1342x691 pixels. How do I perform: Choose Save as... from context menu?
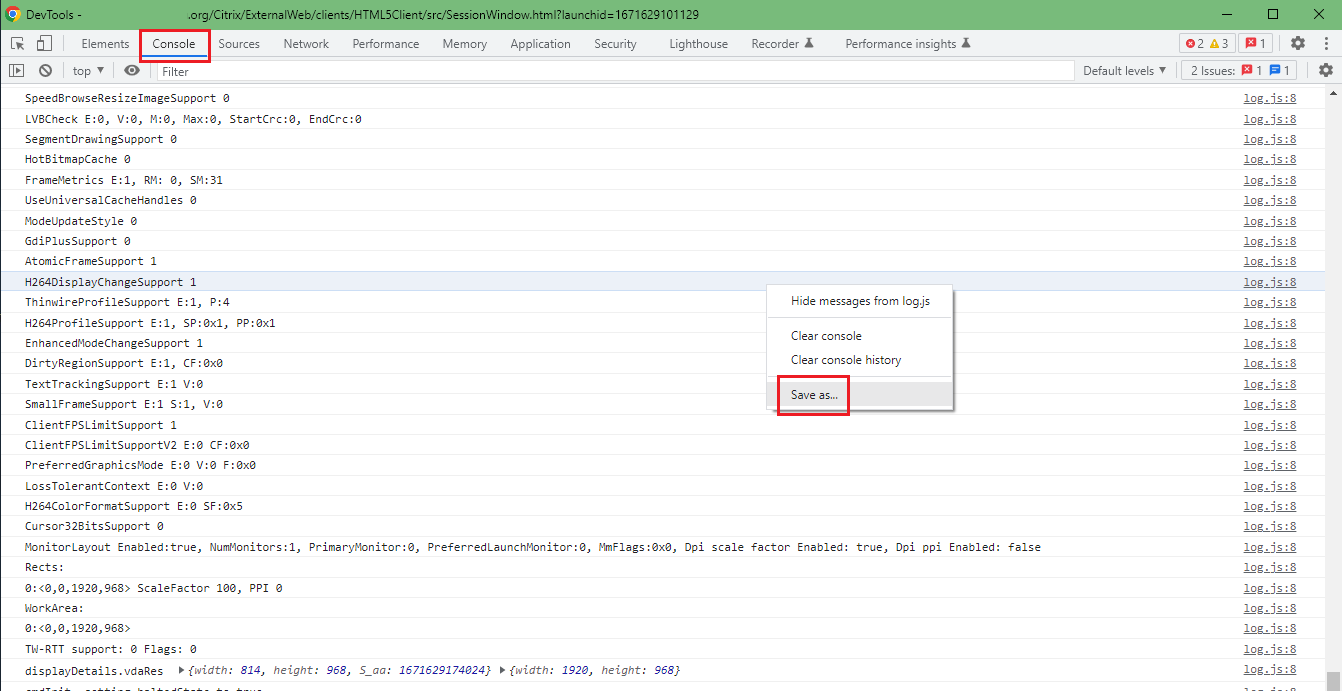click(x=814, y=395)
